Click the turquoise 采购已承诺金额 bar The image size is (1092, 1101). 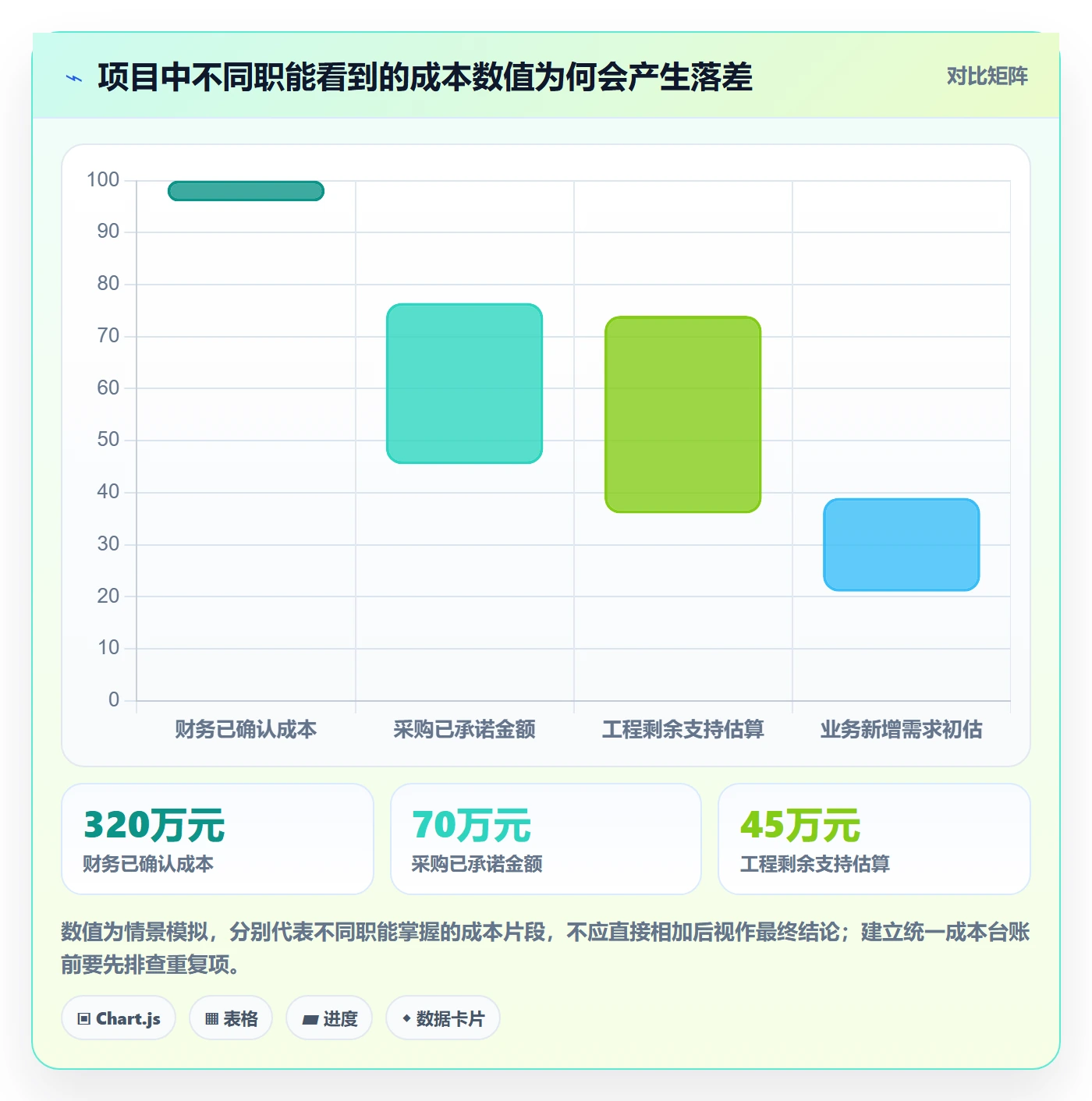click(464, 384)
